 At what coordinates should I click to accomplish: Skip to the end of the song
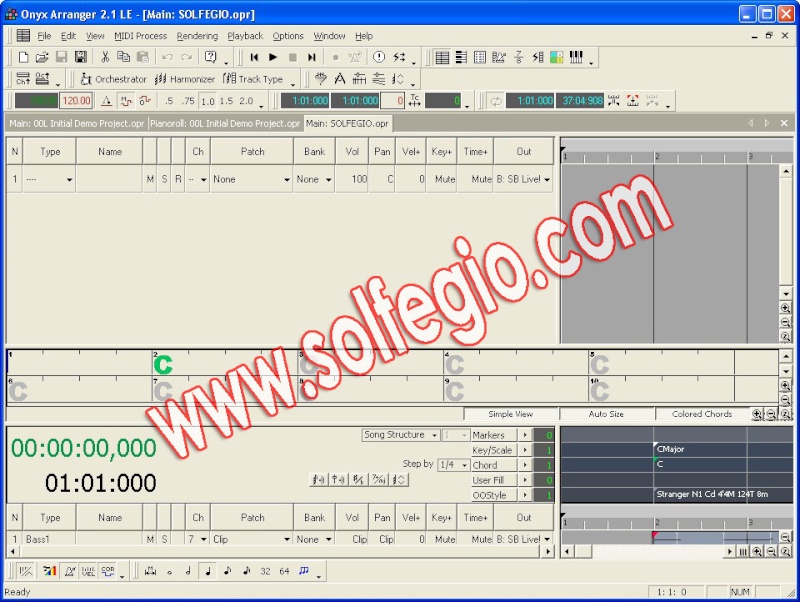pos(312,57)
